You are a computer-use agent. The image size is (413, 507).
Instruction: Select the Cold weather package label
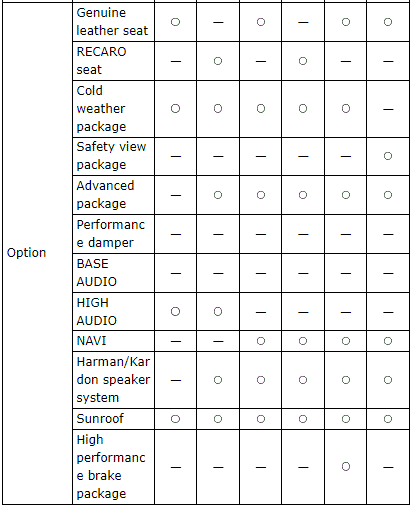[x=101, y=109]
